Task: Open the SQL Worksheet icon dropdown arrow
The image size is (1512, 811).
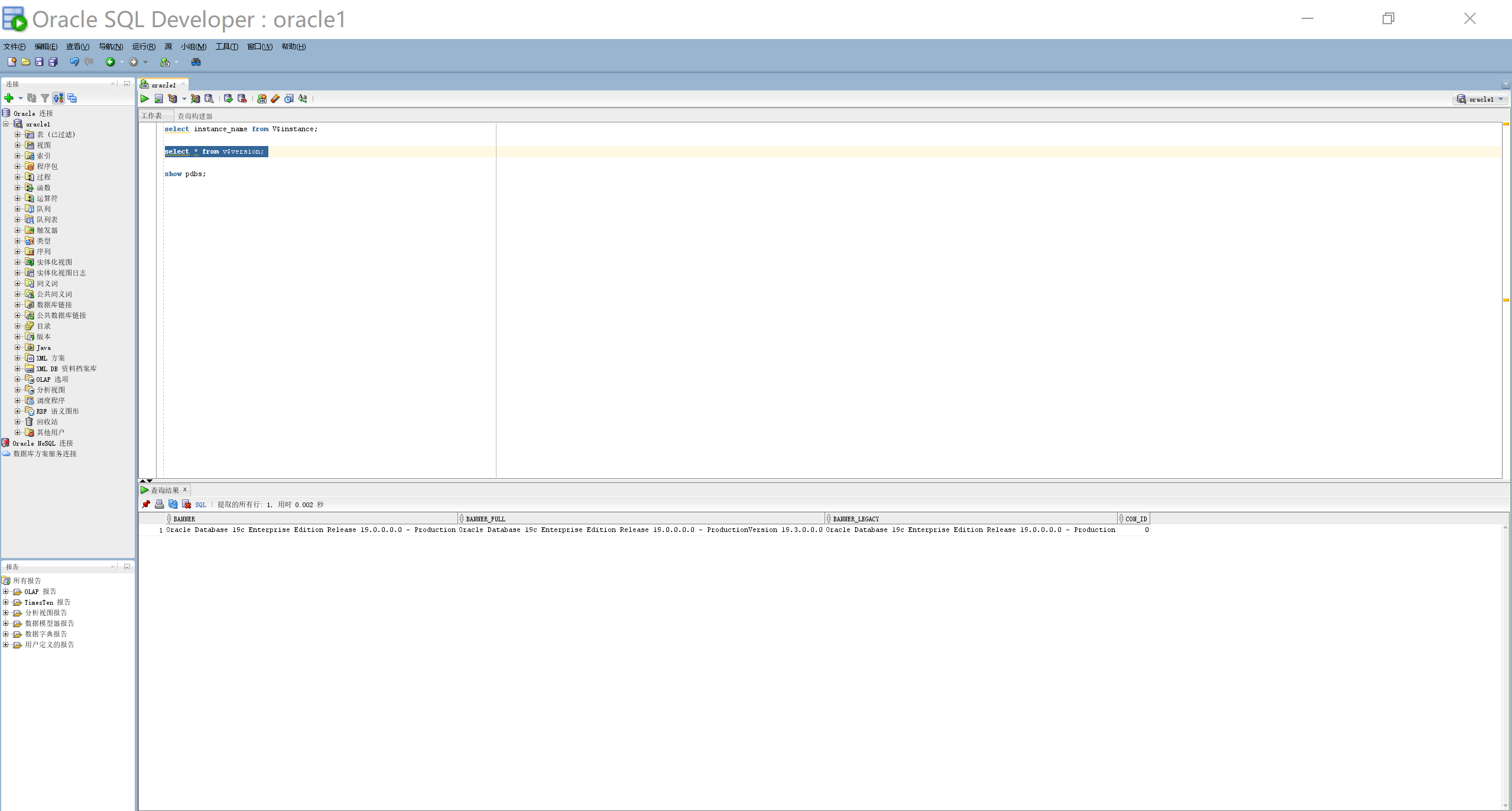Action: pos(176,62)
